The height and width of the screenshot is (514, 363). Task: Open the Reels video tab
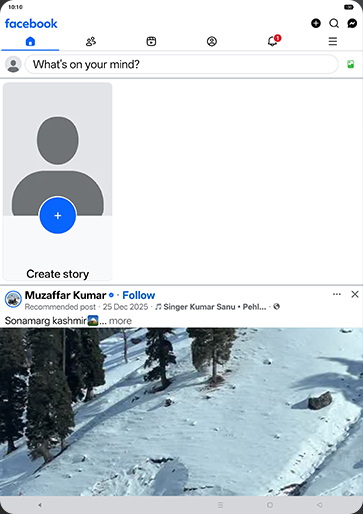[151, 41]
